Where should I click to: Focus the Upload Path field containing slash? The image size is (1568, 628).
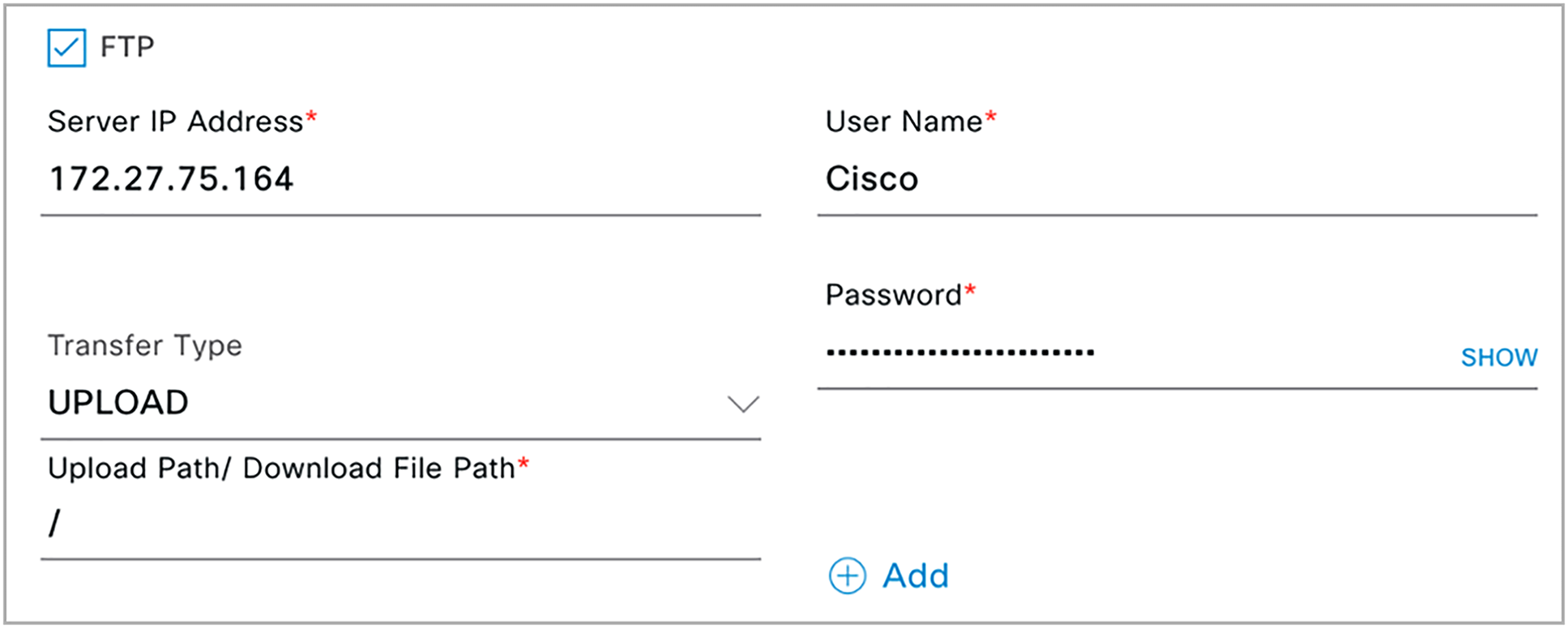[400, 523]
